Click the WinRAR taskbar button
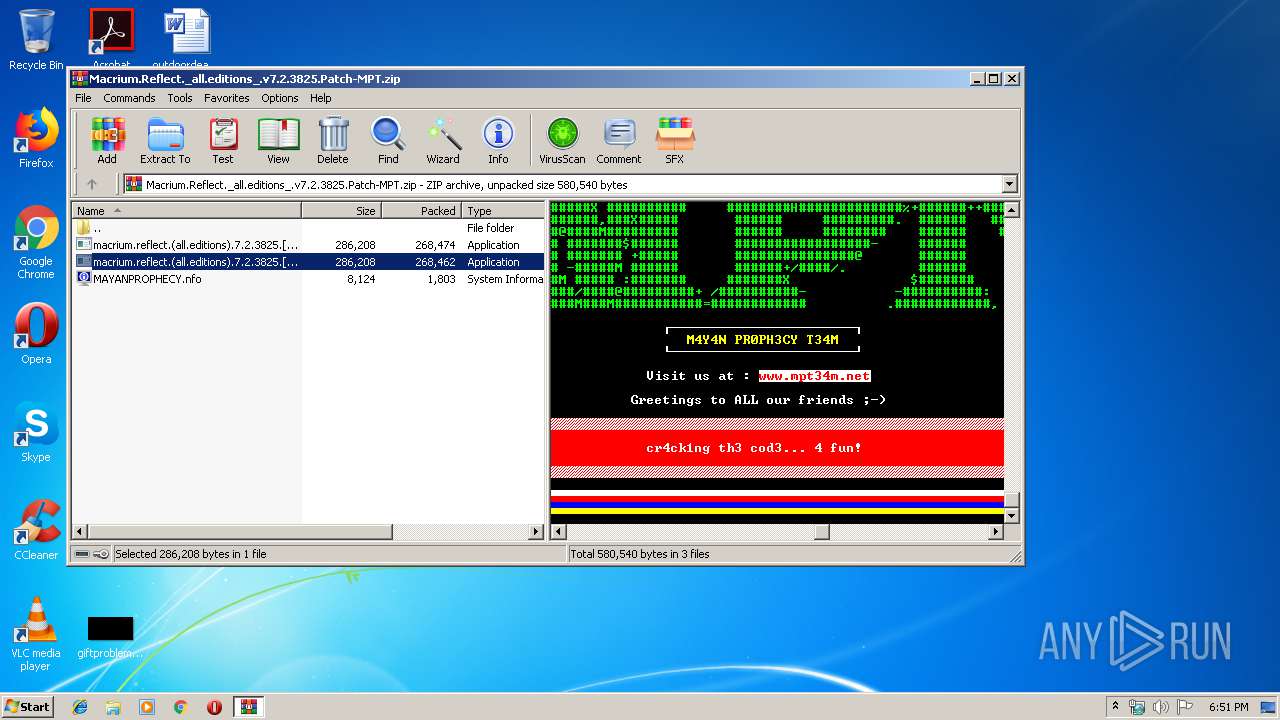This screenshot has height=720, width=1280. [248, 707]
